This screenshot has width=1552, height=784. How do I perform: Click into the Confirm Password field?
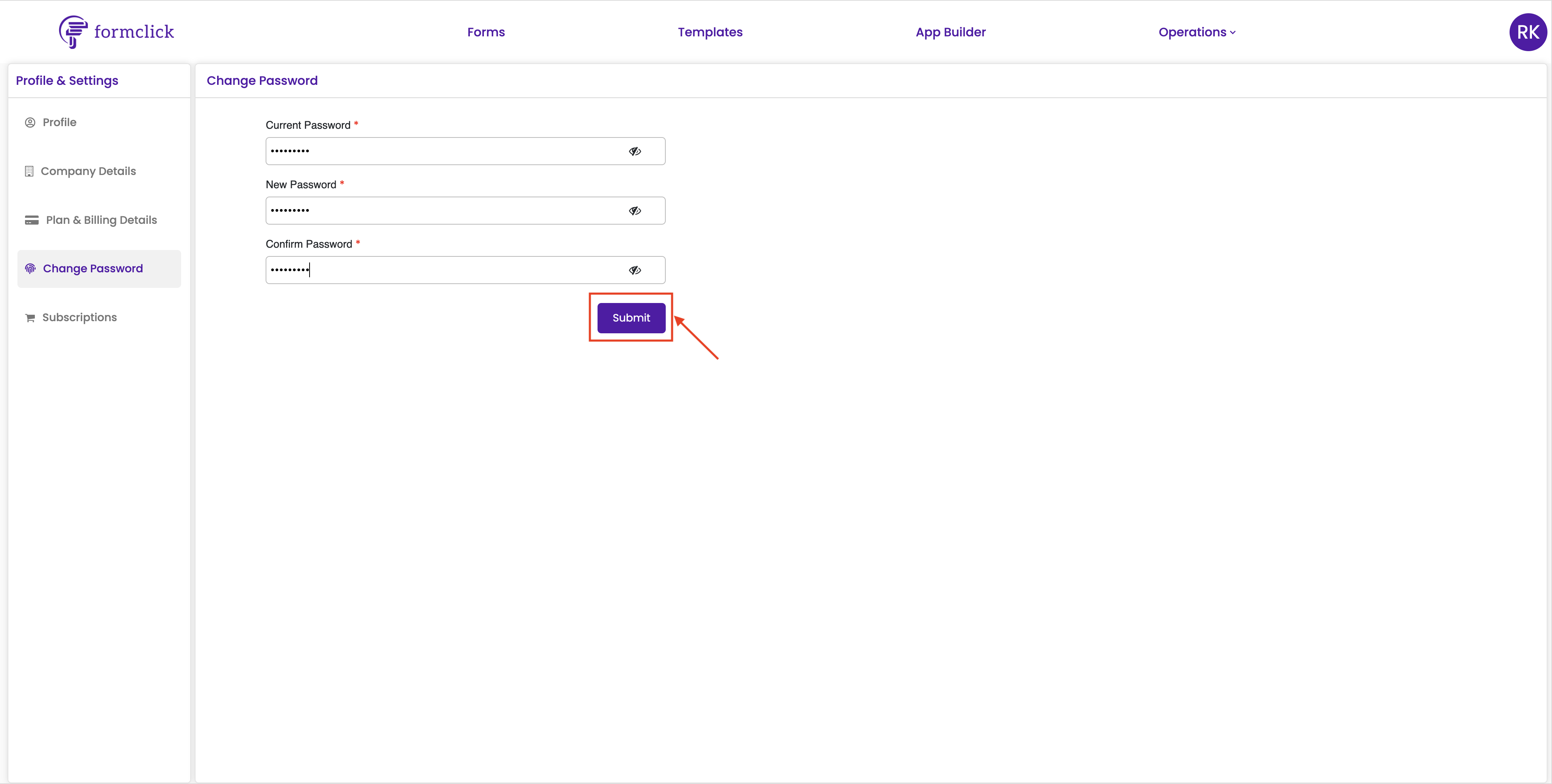tap(465, 270)
